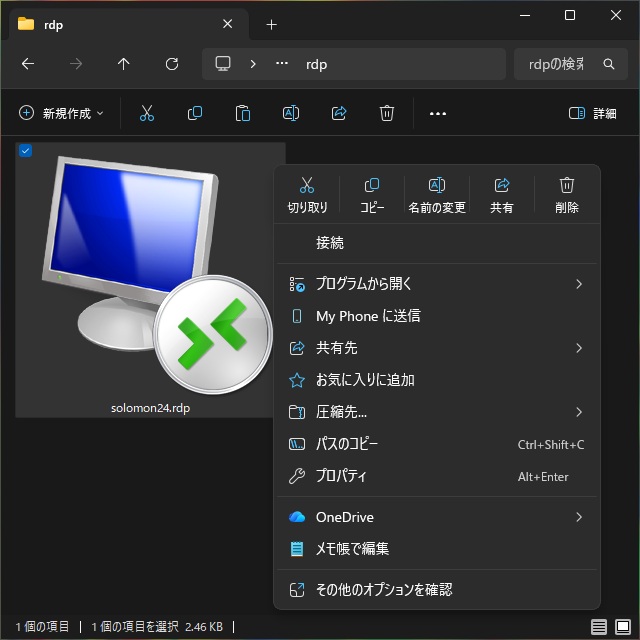Image resolution: width=640 pixels, height=640 pixels.
Task: Switch to details list view in status bar
Action: tap(599, 627)
